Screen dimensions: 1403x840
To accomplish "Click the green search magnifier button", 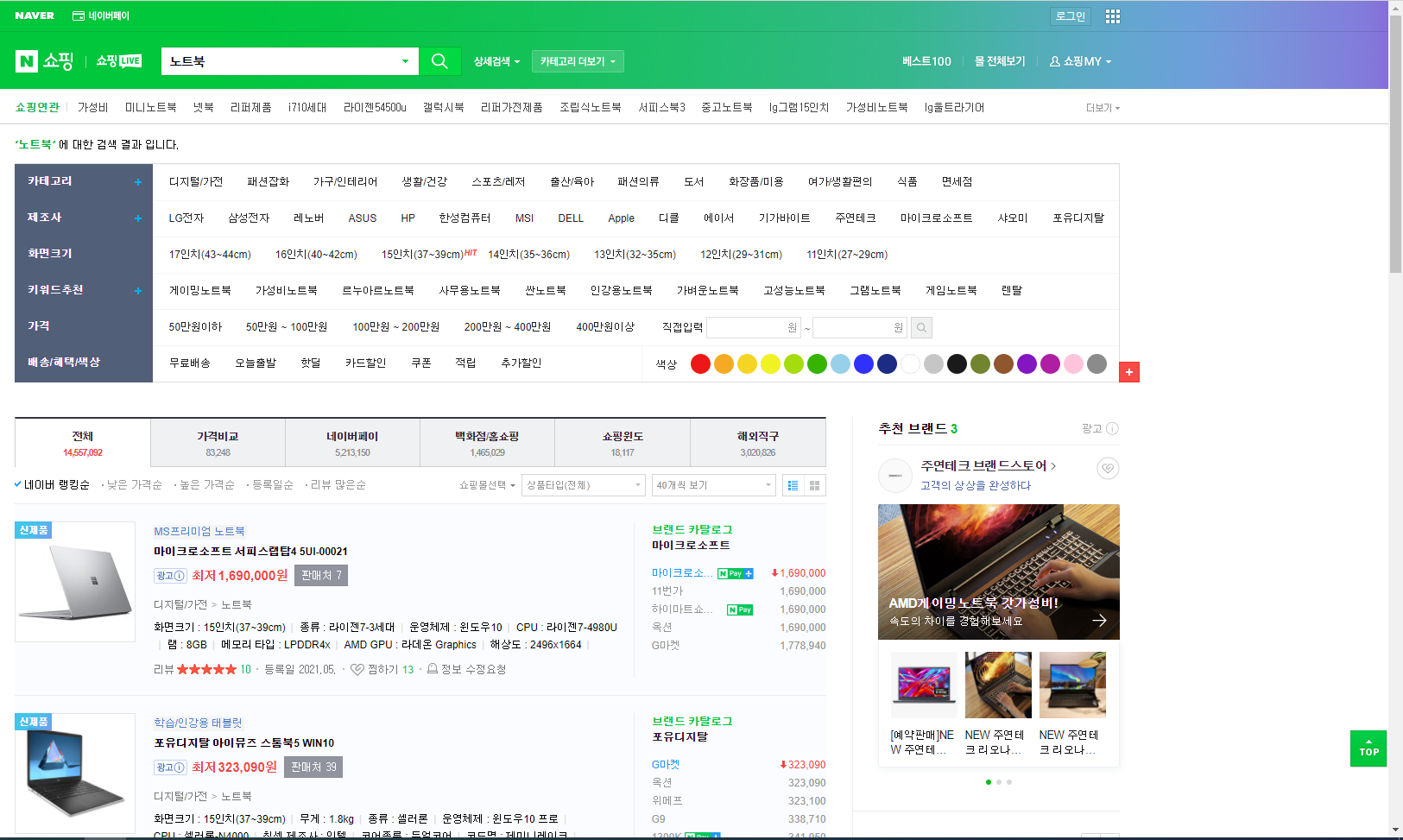I will 439,61.
